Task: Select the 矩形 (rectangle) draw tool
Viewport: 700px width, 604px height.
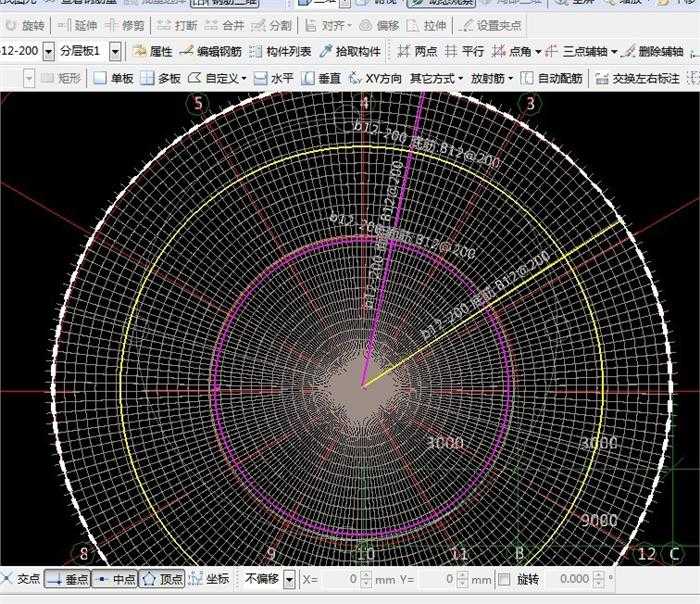Action: coord(60,79)
